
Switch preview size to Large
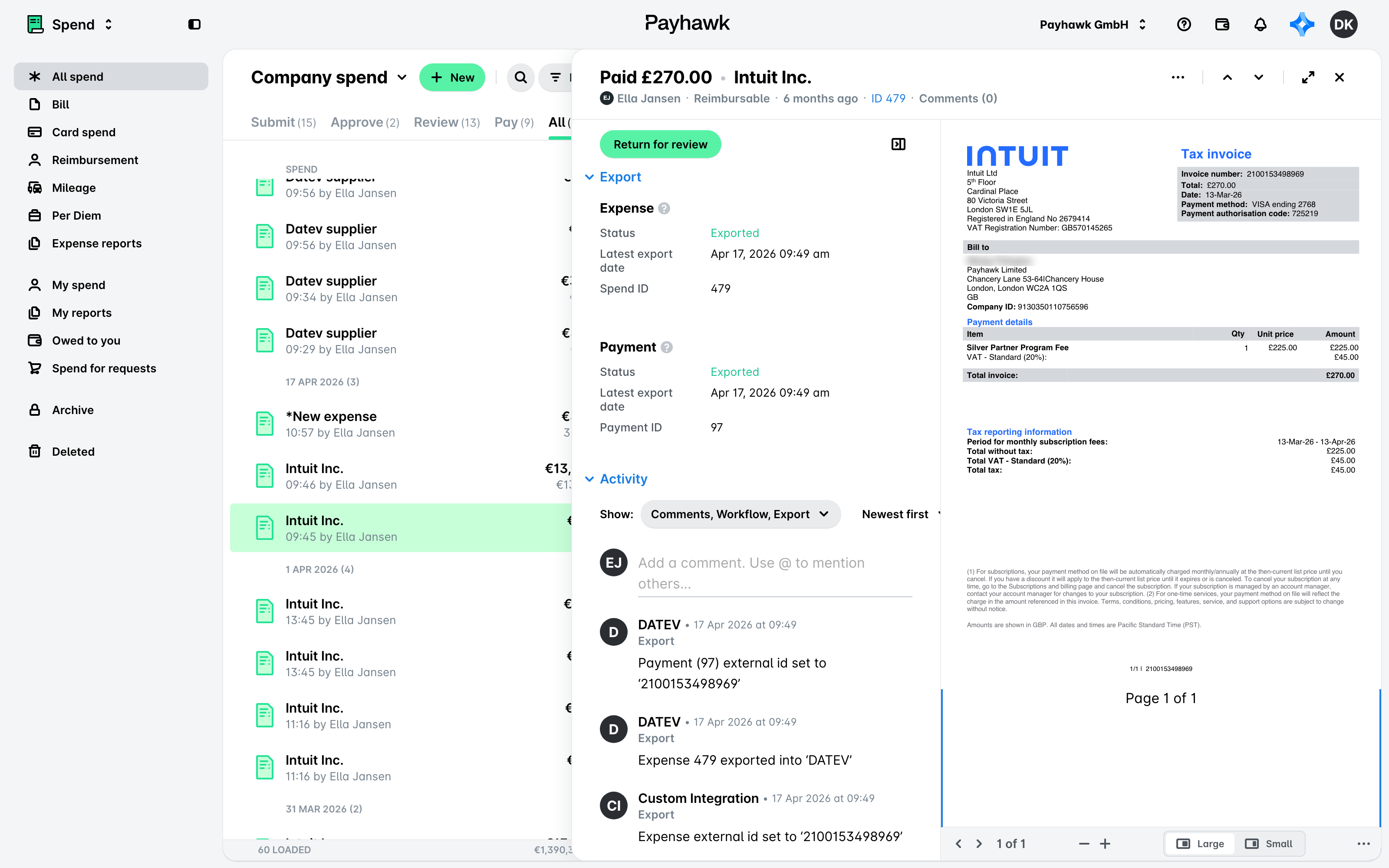coord(1200,843)
